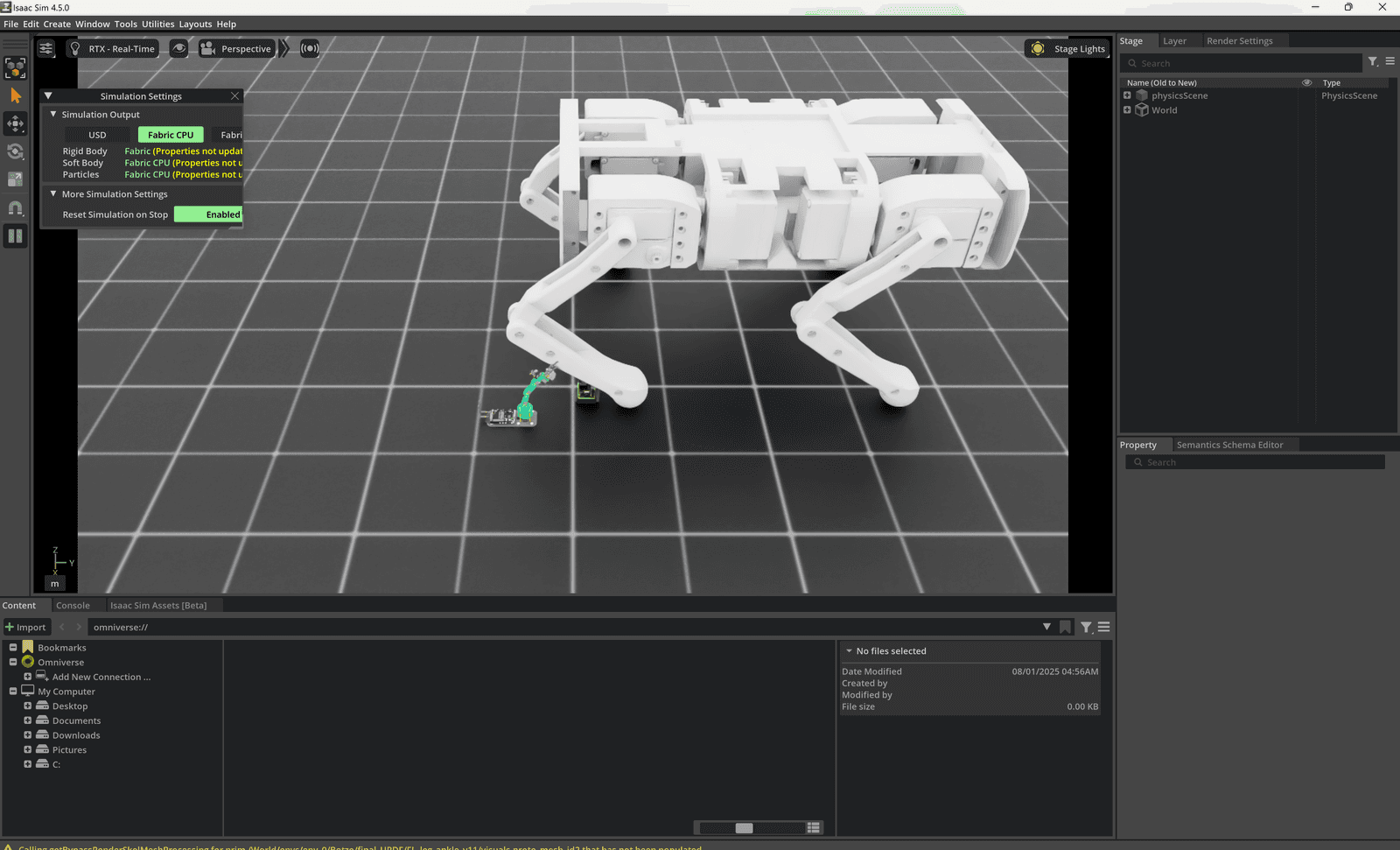Select the selection mode cubes tool
Screen dimensions: 1400x850
[x=16, y=68]
